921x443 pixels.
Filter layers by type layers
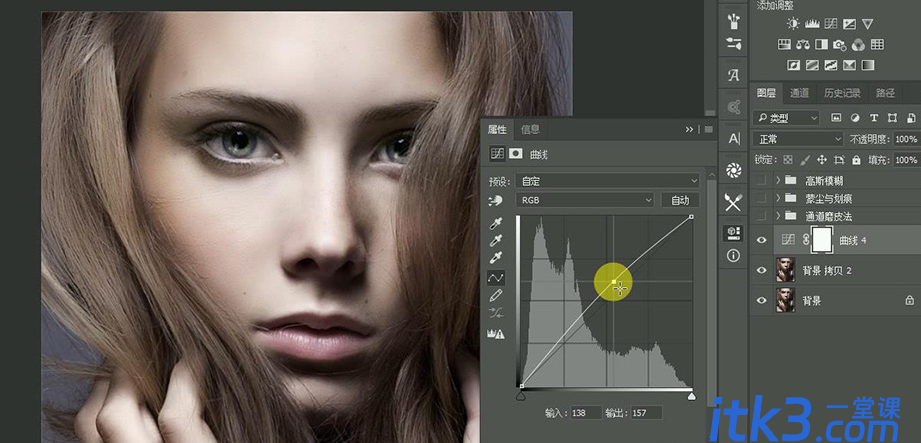(873, 118)
